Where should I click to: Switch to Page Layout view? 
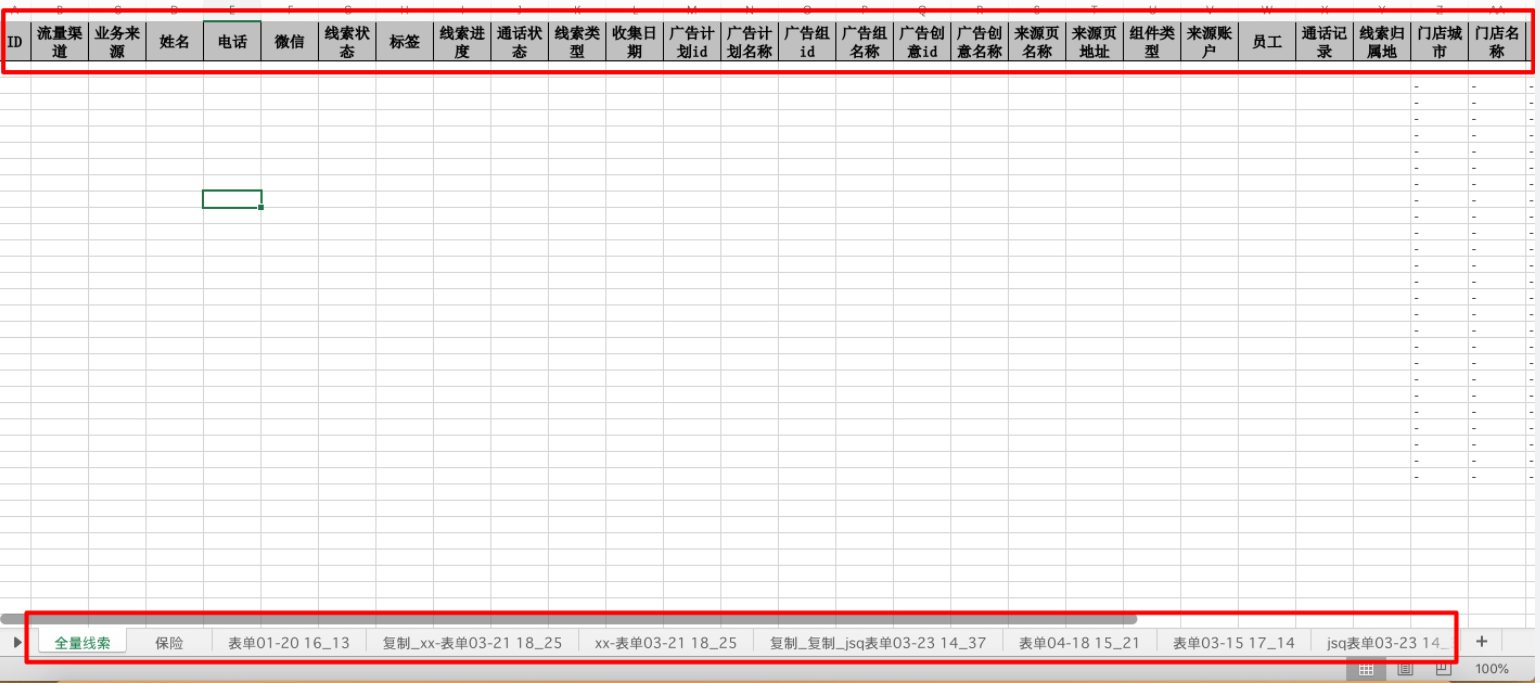(1405, 668)
